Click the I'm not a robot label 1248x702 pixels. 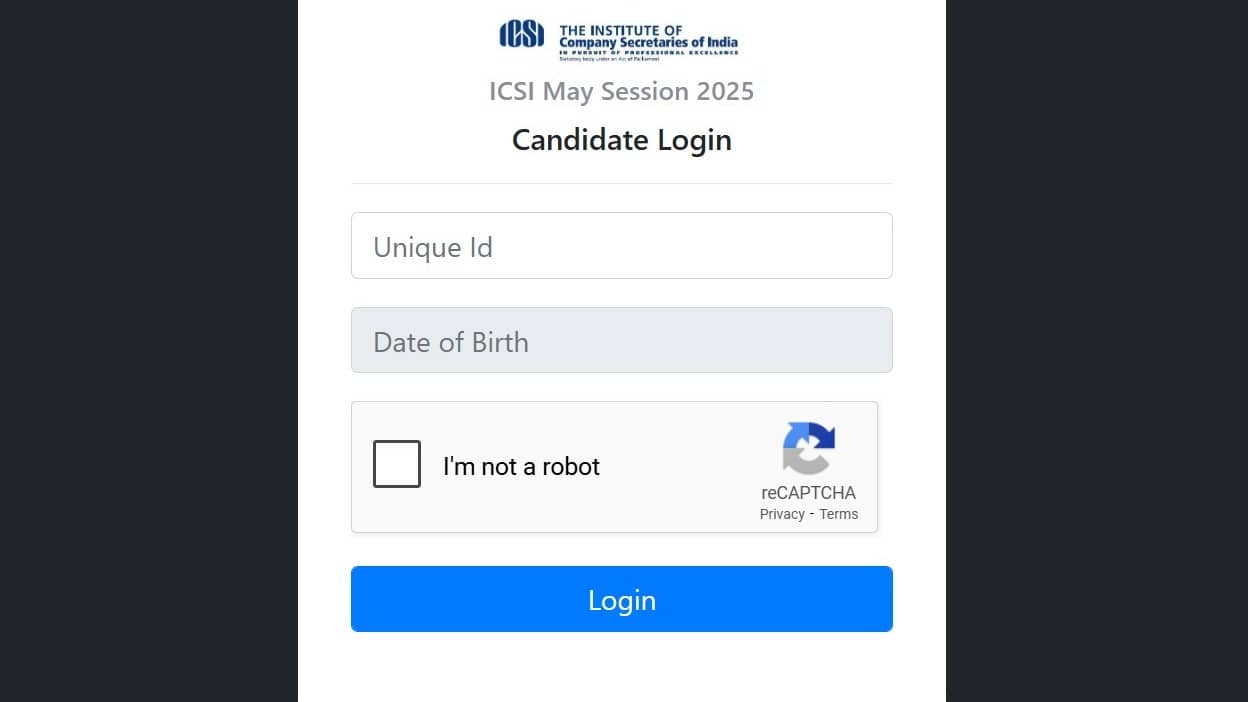point(521,466)
